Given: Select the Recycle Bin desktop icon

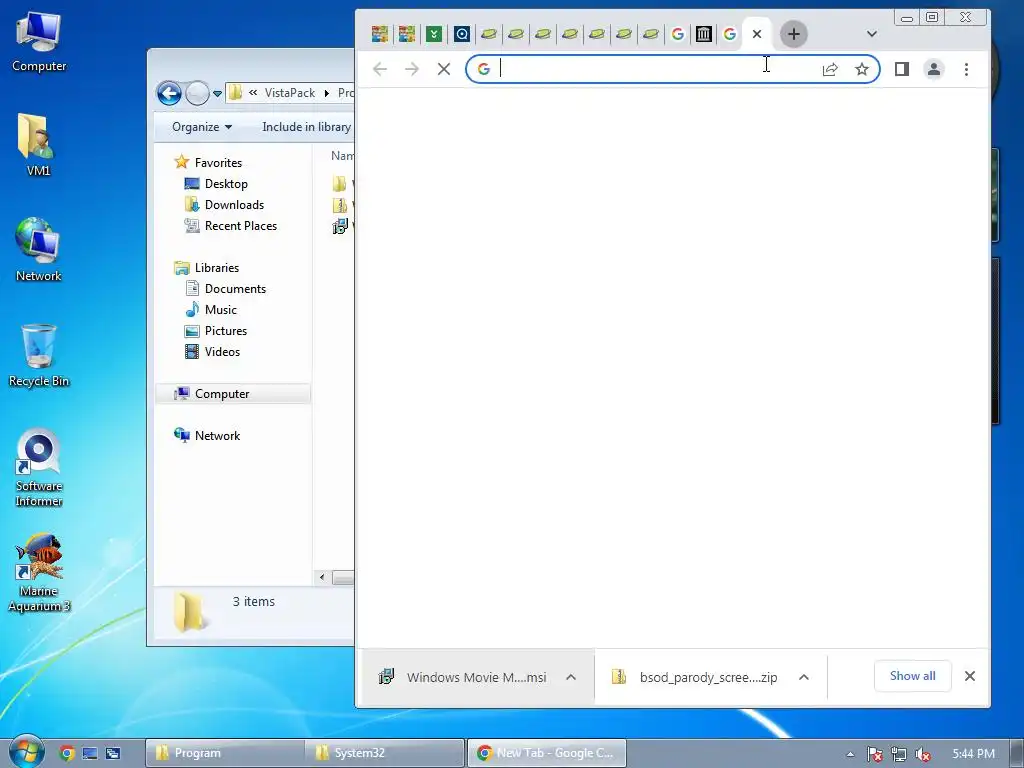Looking at the screenshot, I should click(x=39, y=355).
